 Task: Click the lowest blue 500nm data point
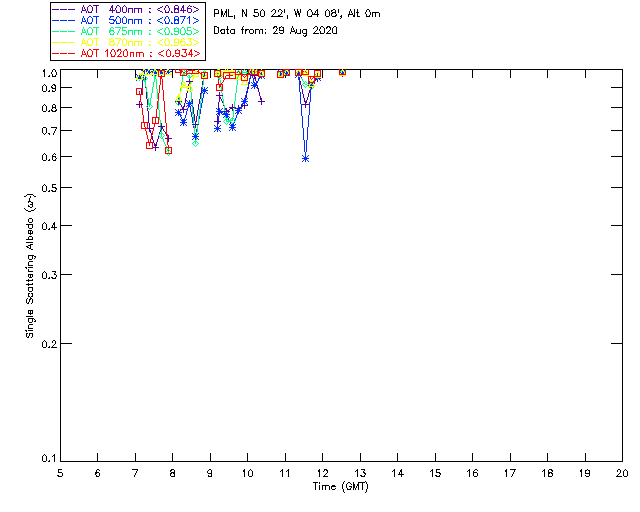pos(305,158)
